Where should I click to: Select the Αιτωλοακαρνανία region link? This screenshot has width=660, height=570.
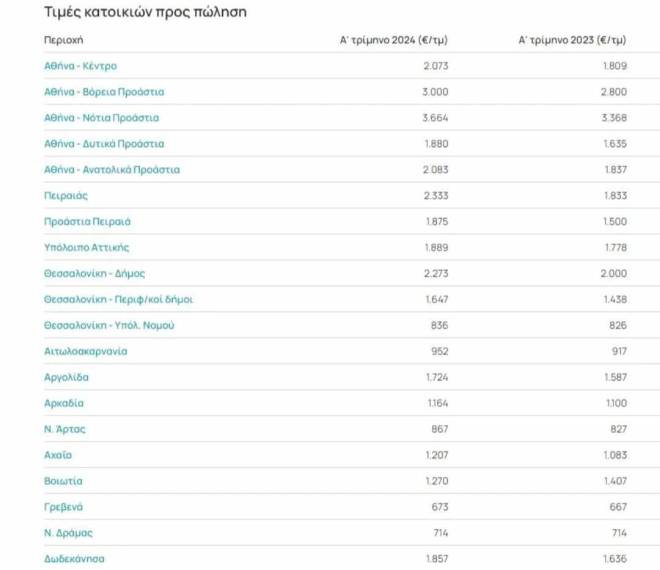(x=85, y=351)
